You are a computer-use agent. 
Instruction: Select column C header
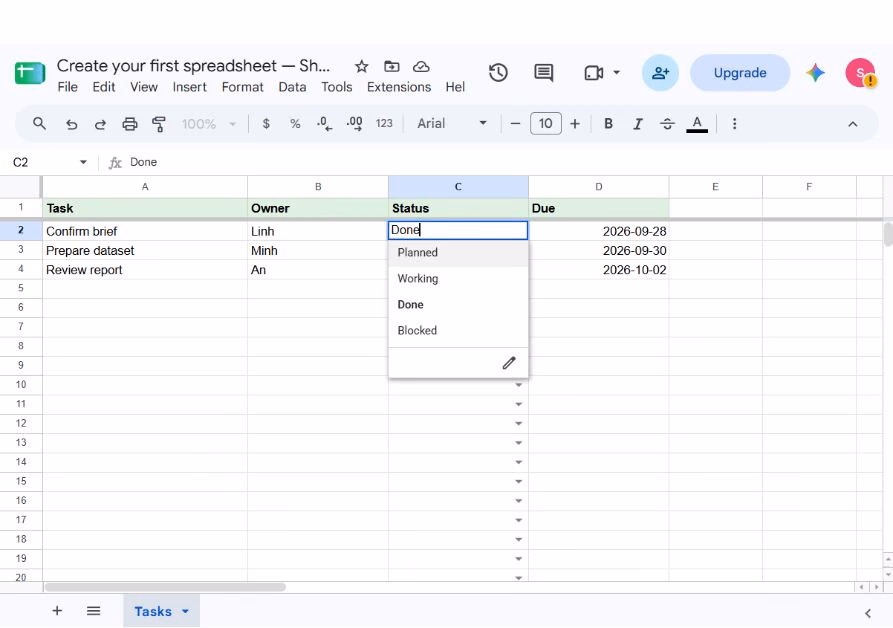(x=458, y=187)
